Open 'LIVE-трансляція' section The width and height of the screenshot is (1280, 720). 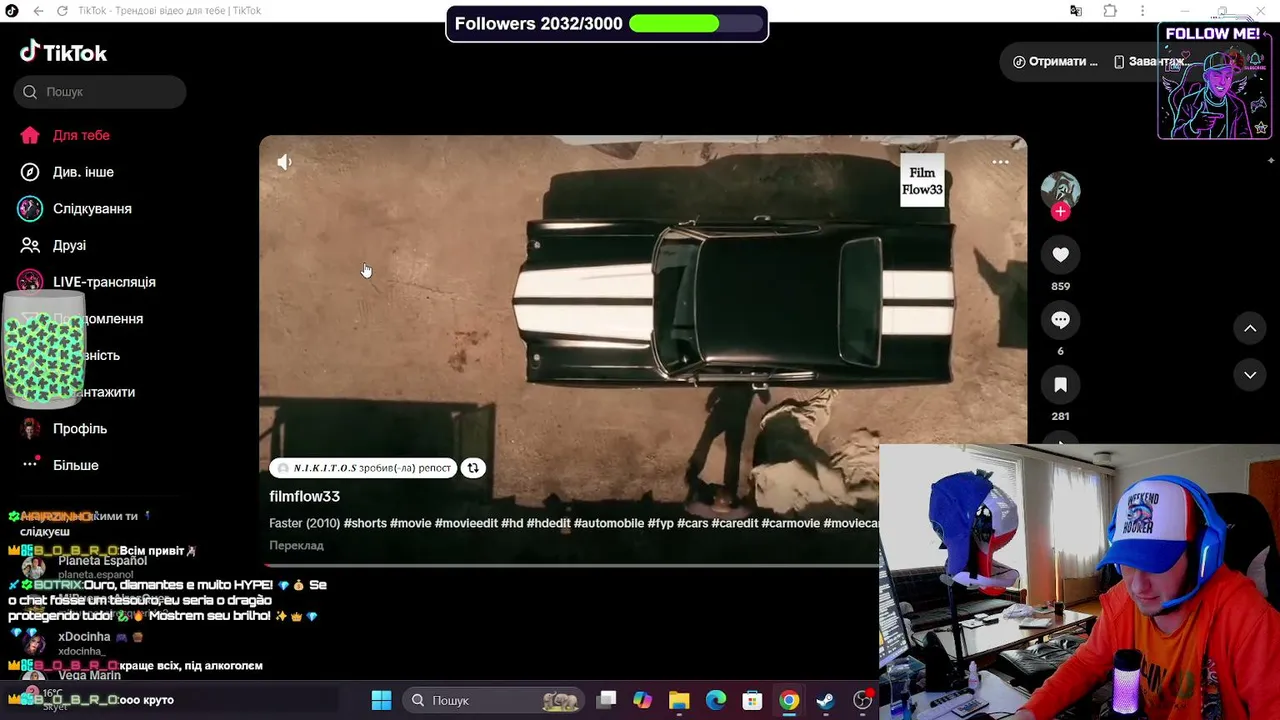click(x=104, y=282)
